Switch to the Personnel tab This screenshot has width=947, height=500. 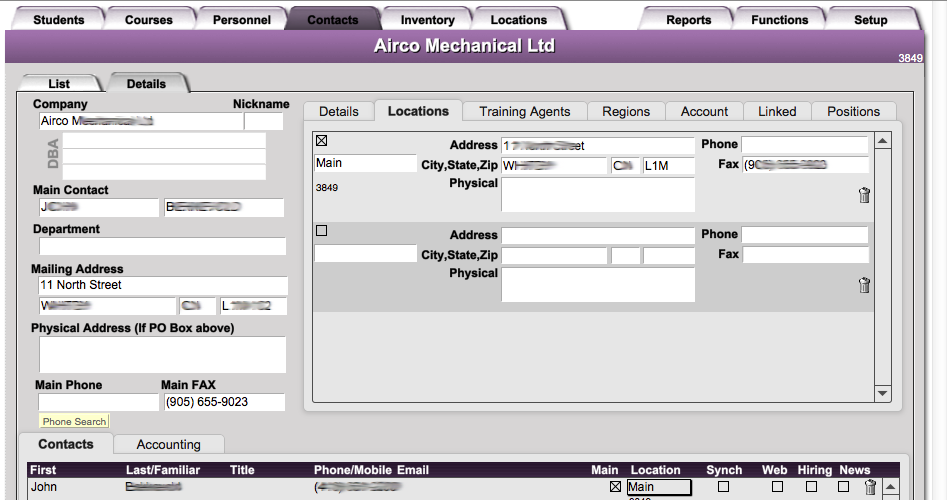pos(242,19)
